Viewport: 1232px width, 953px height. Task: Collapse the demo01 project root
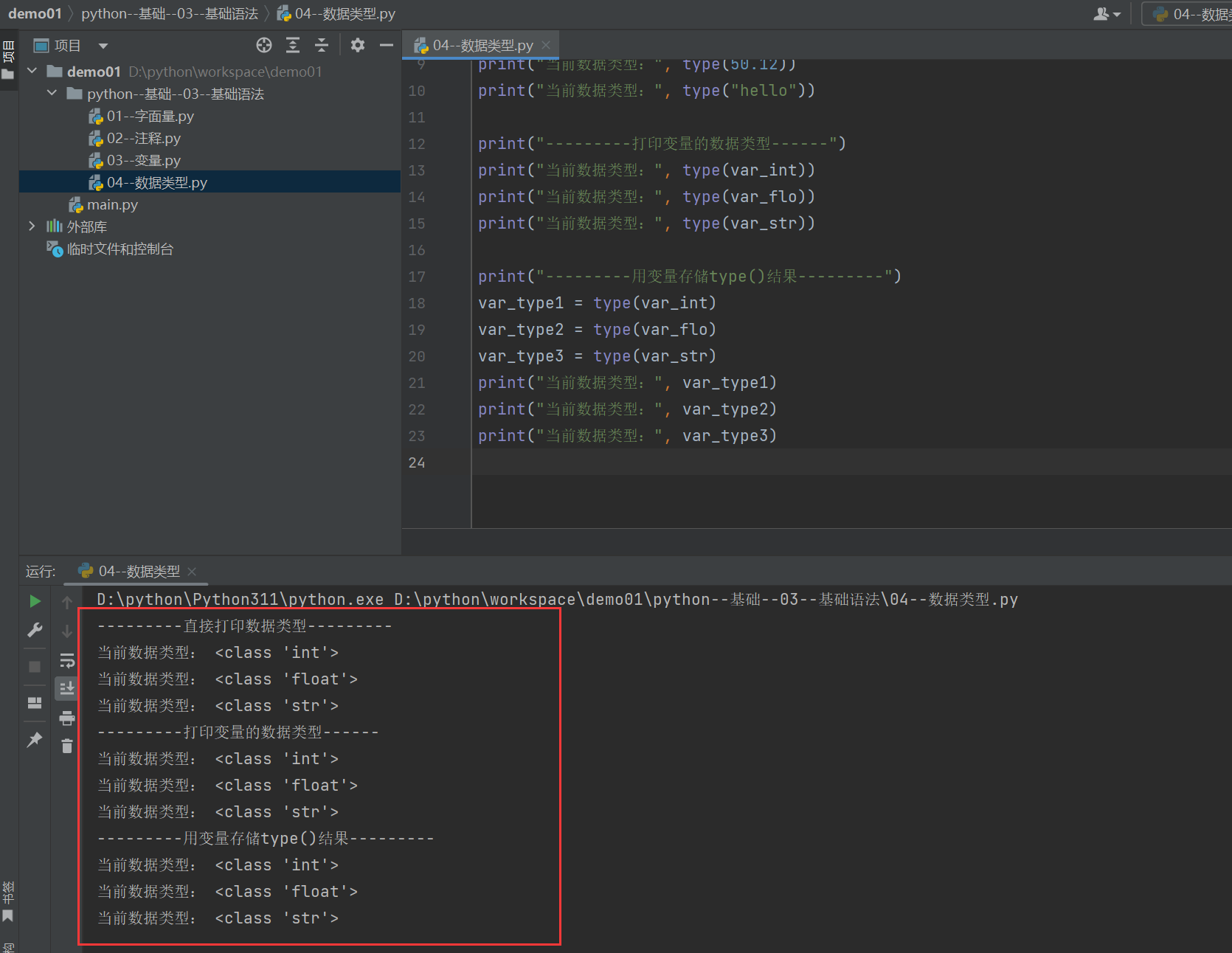[x=32, y=71]
